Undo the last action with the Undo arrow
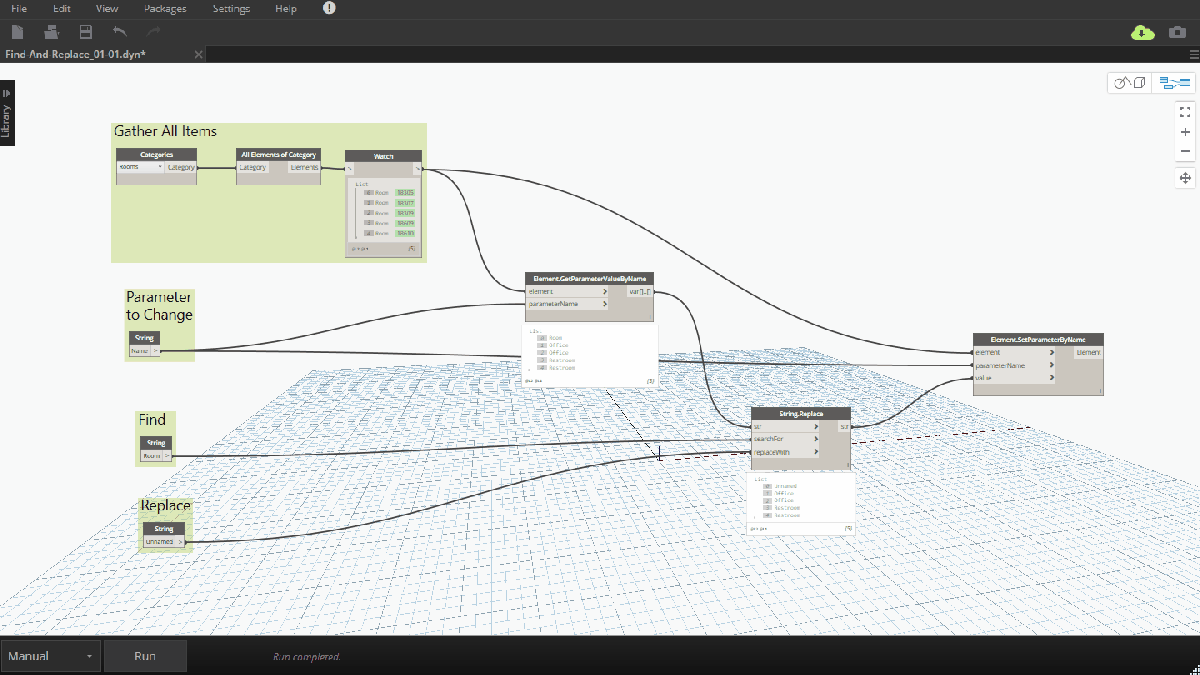 117,31
